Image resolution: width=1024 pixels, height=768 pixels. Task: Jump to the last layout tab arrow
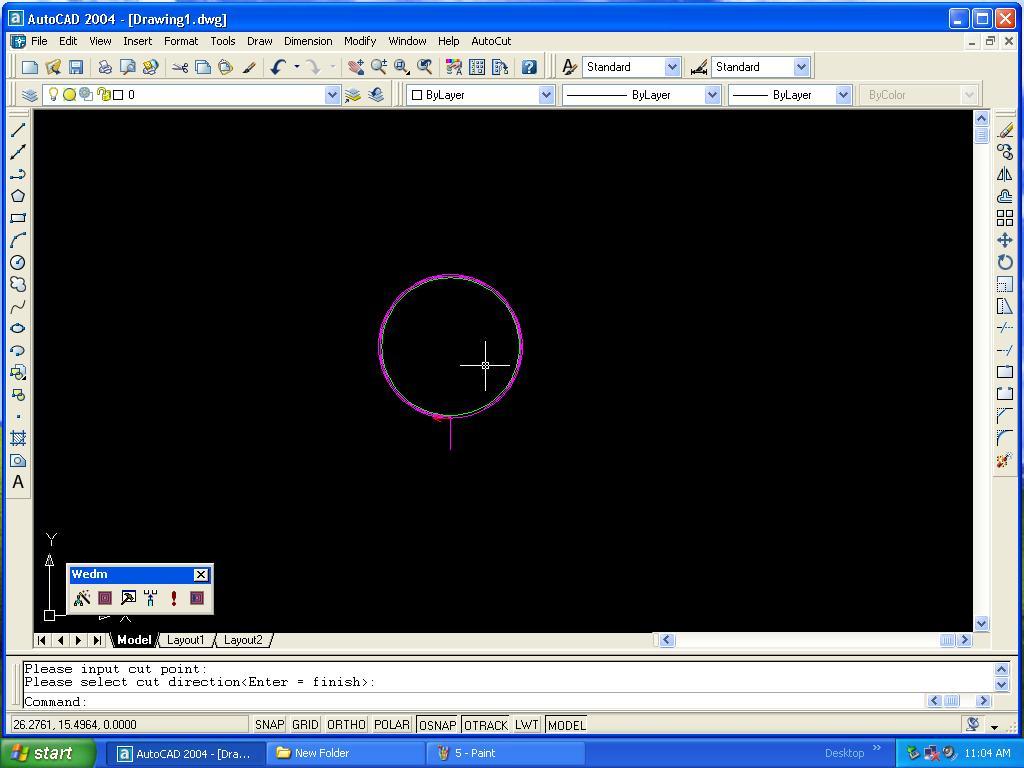coord(97,640)
